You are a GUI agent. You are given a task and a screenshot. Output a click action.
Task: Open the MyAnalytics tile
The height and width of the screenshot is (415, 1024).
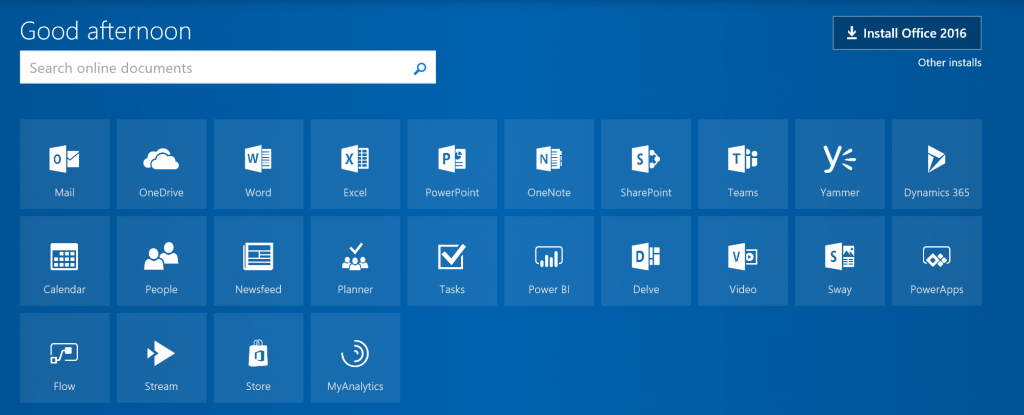(355, 357)
